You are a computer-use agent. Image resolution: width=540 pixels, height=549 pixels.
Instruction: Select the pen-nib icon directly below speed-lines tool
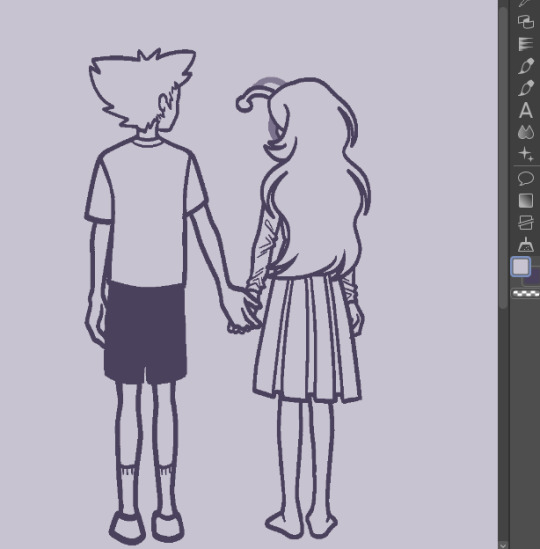coord(526,66)
